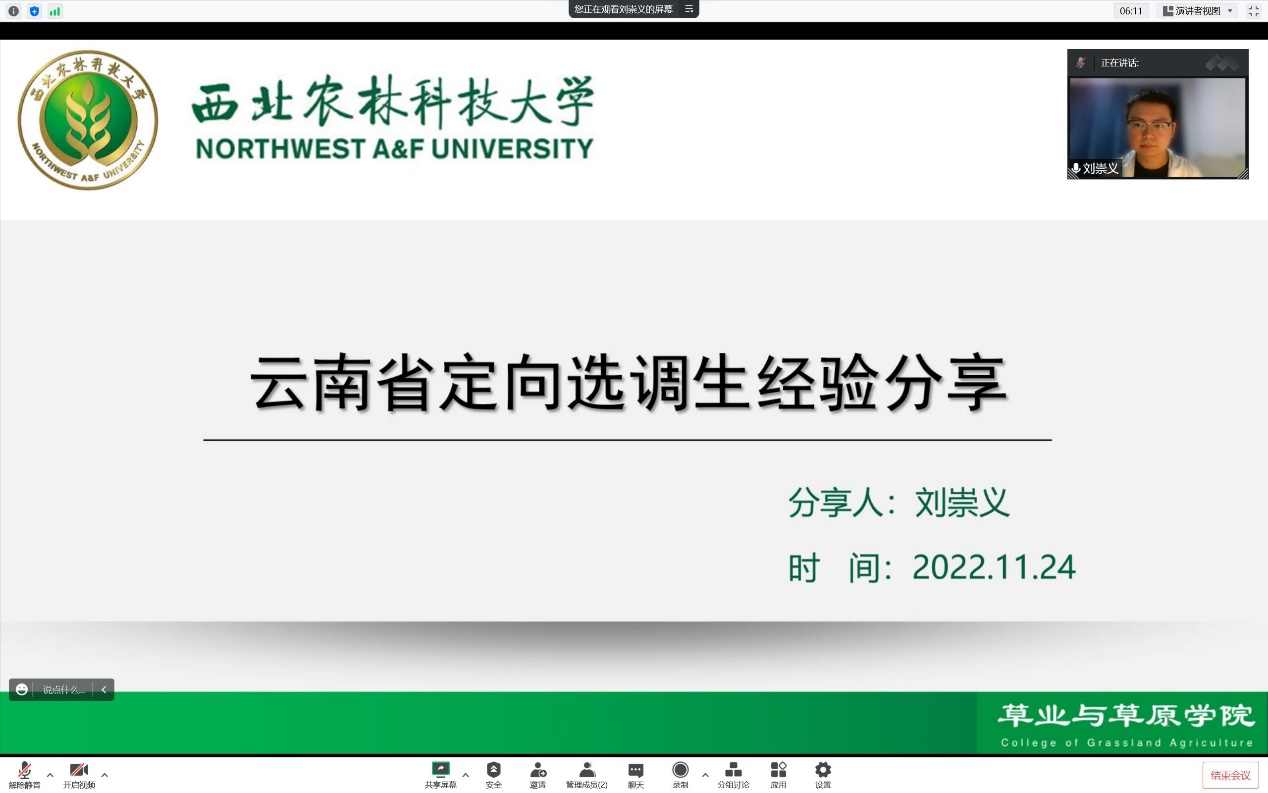Open the 共享屏幕 screen sharing tool
This screenshot has width=1268, height=793.
click(x=441, y=773)
